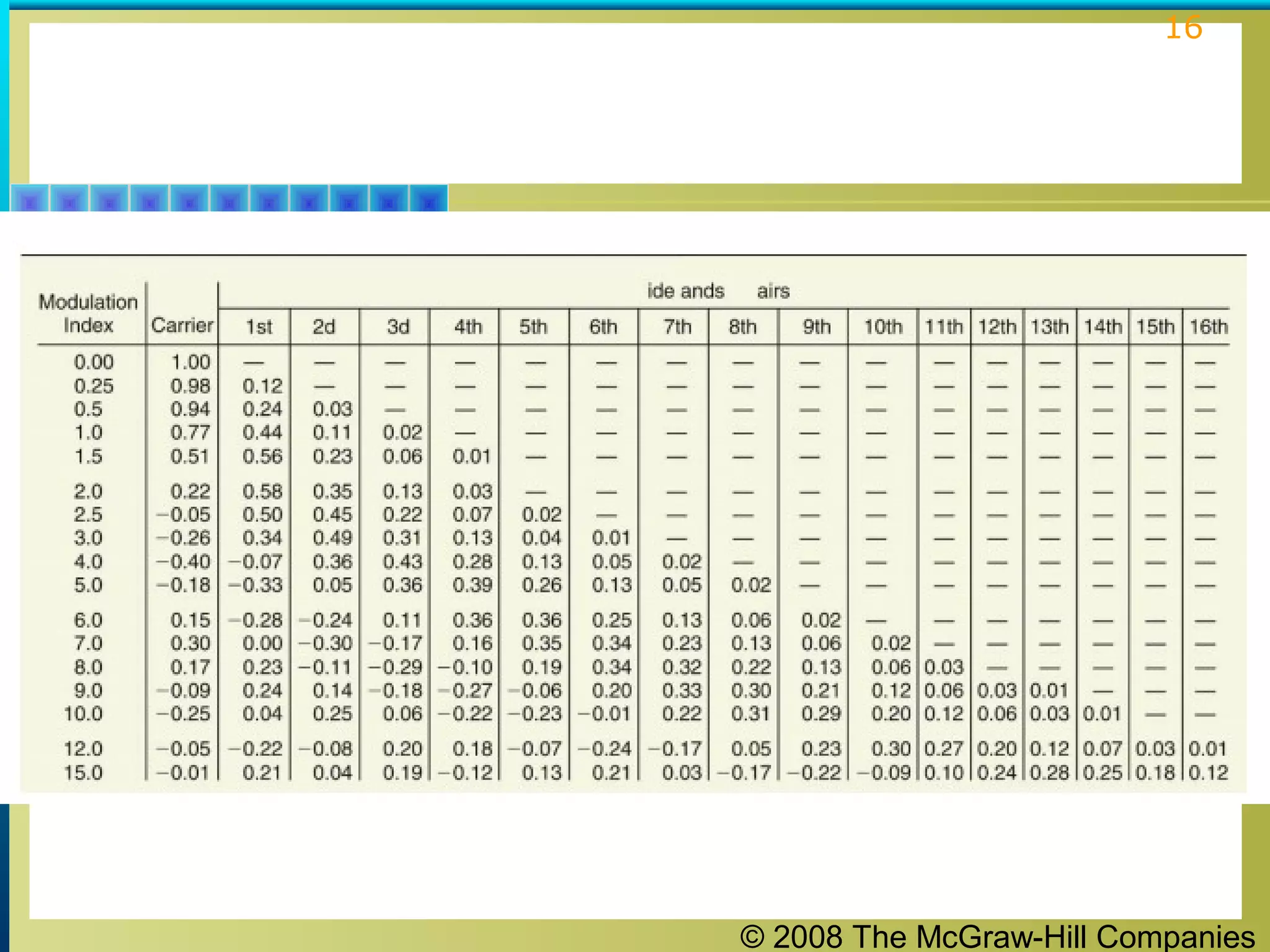Select the 7th sideband column header

[677, 327]
